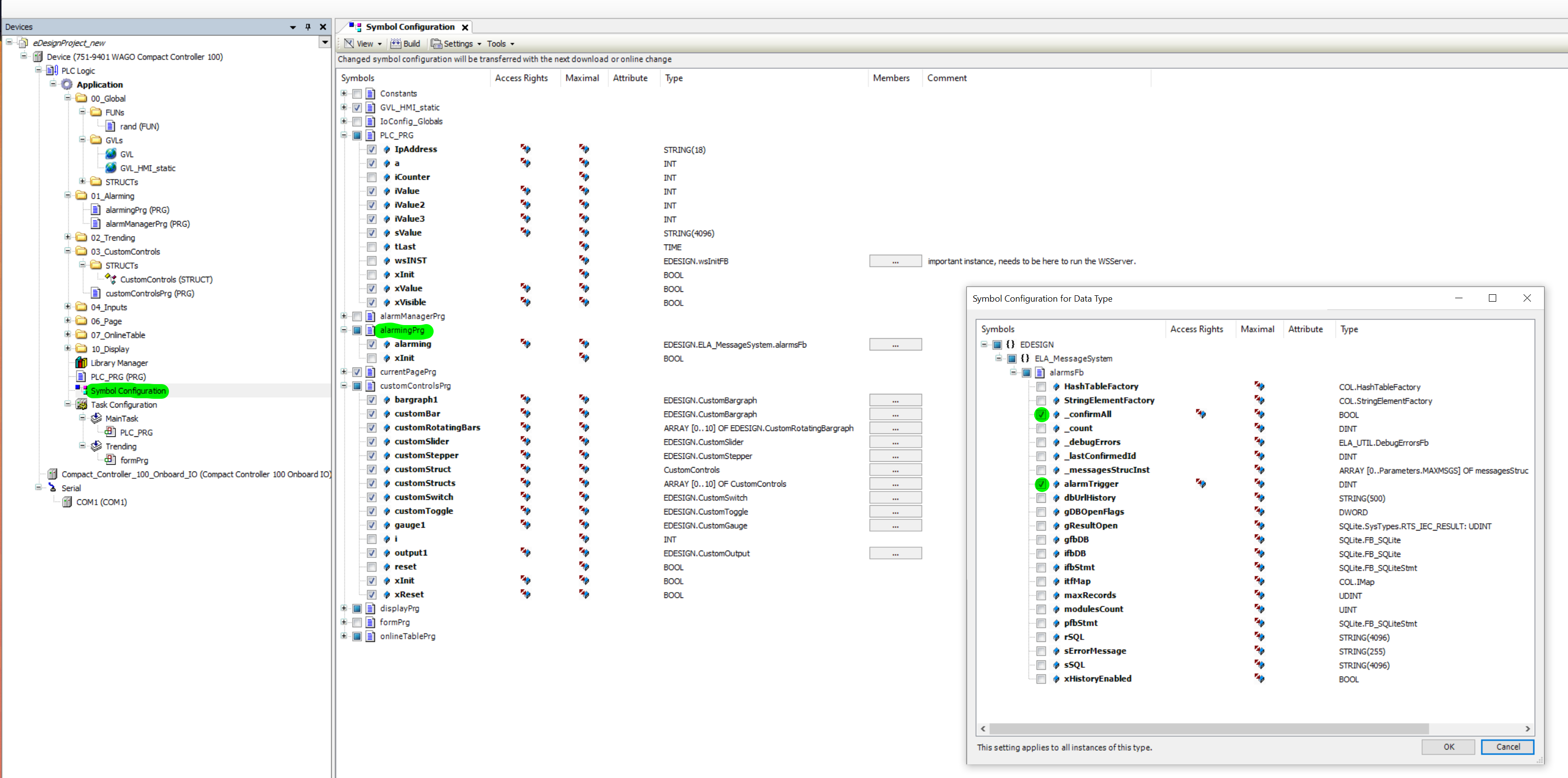Click the pin icon in Devices panel
Screen dimensions: 1568x778
coord(308,27)
